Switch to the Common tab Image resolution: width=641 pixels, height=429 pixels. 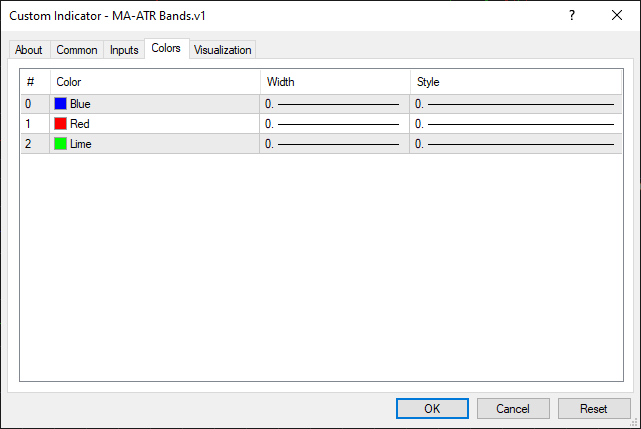77,50
